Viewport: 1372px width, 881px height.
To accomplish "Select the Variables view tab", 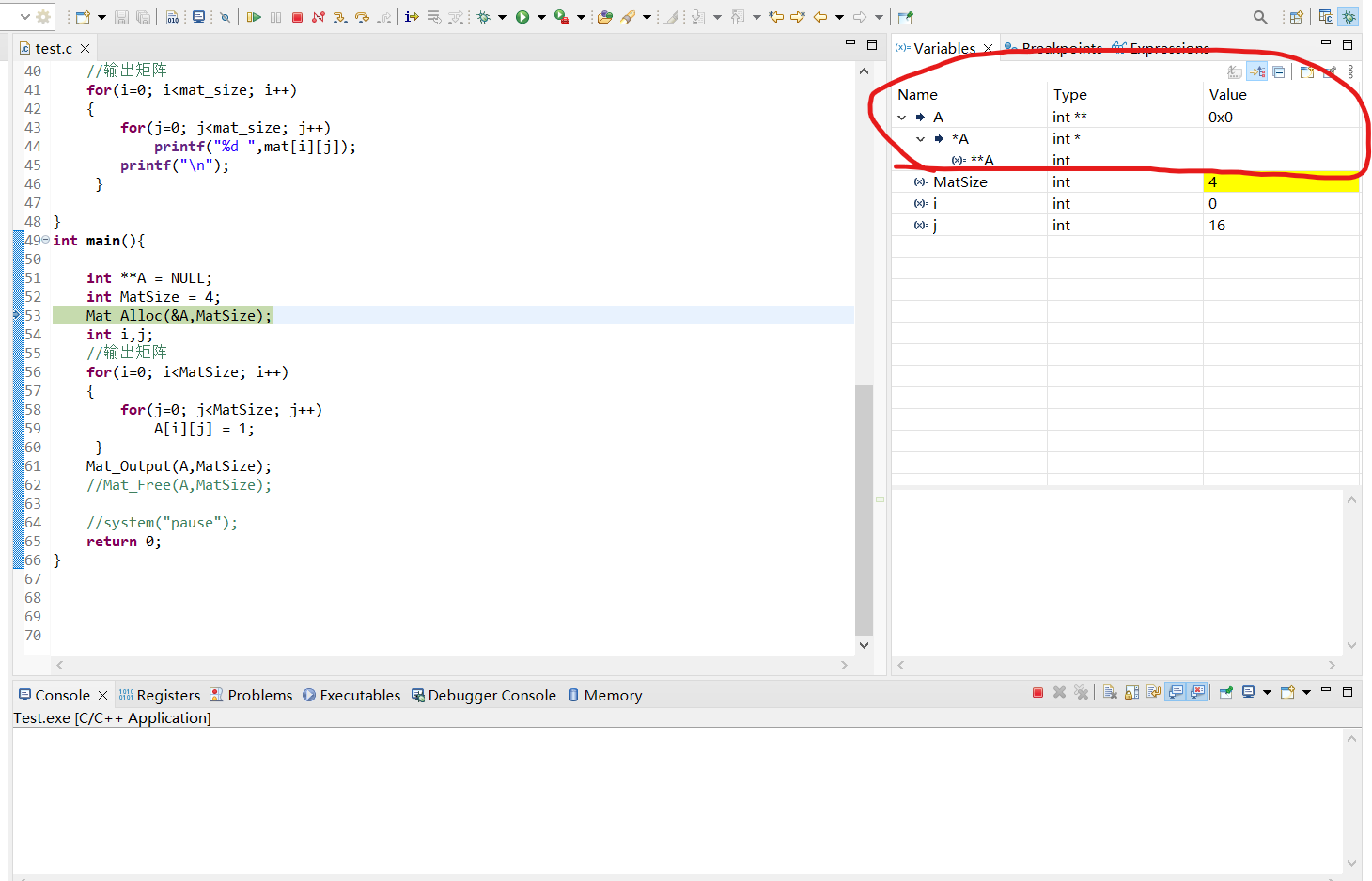I will point(944,48).
